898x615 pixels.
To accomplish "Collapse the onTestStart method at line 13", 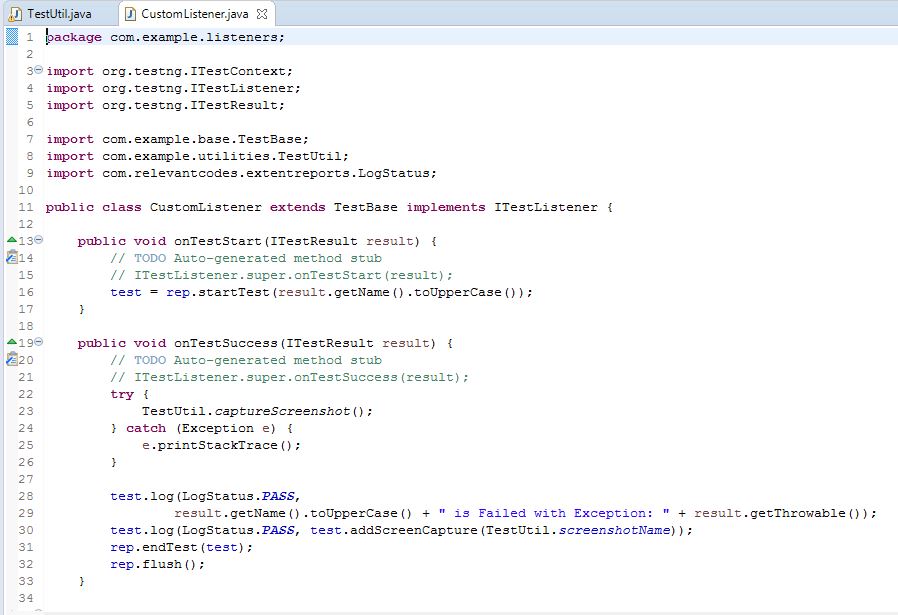I will coord(37,240).
